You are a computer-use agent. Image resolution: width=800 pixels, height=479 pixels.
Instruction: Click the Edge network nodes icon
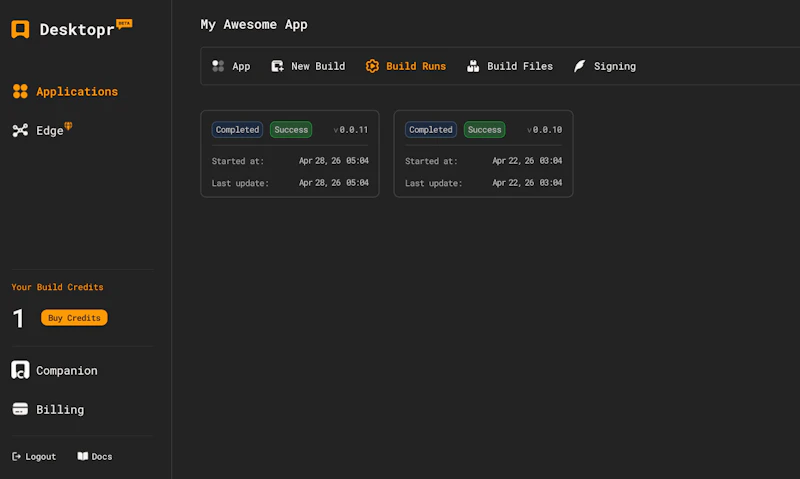tap(20, 131)
